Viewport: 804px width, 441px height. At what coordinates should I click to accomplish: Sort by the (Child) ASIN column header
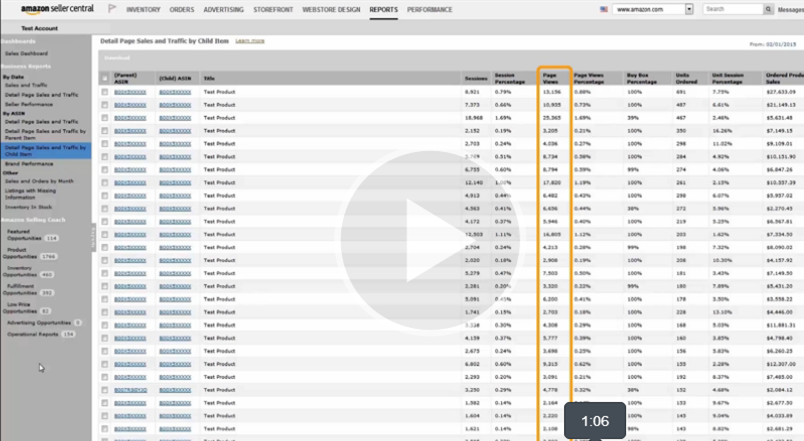pyautogui.click(x=175, y=78)
